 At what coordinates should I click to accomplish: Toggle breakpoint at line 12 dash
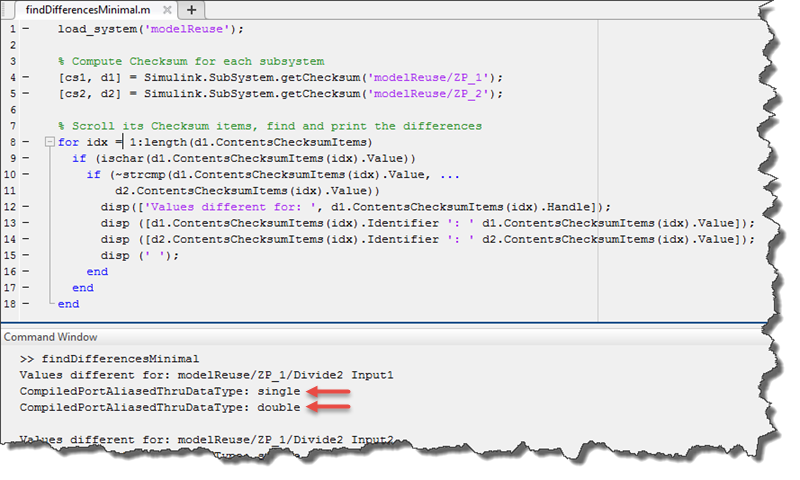[25, 207]
